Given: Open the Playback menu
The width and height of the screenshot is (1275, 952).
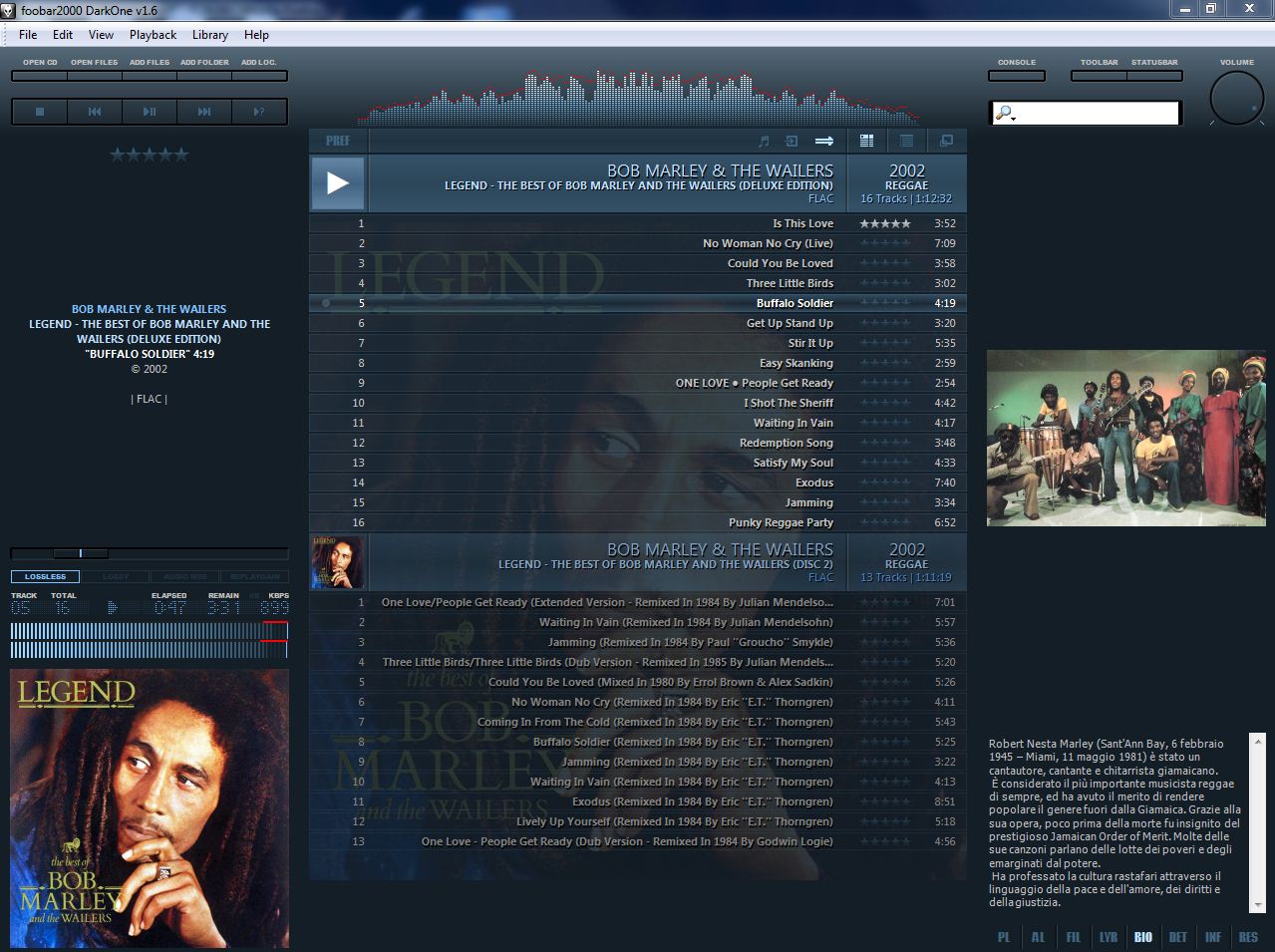Looking at the screenshot, I should click(153, 34).
